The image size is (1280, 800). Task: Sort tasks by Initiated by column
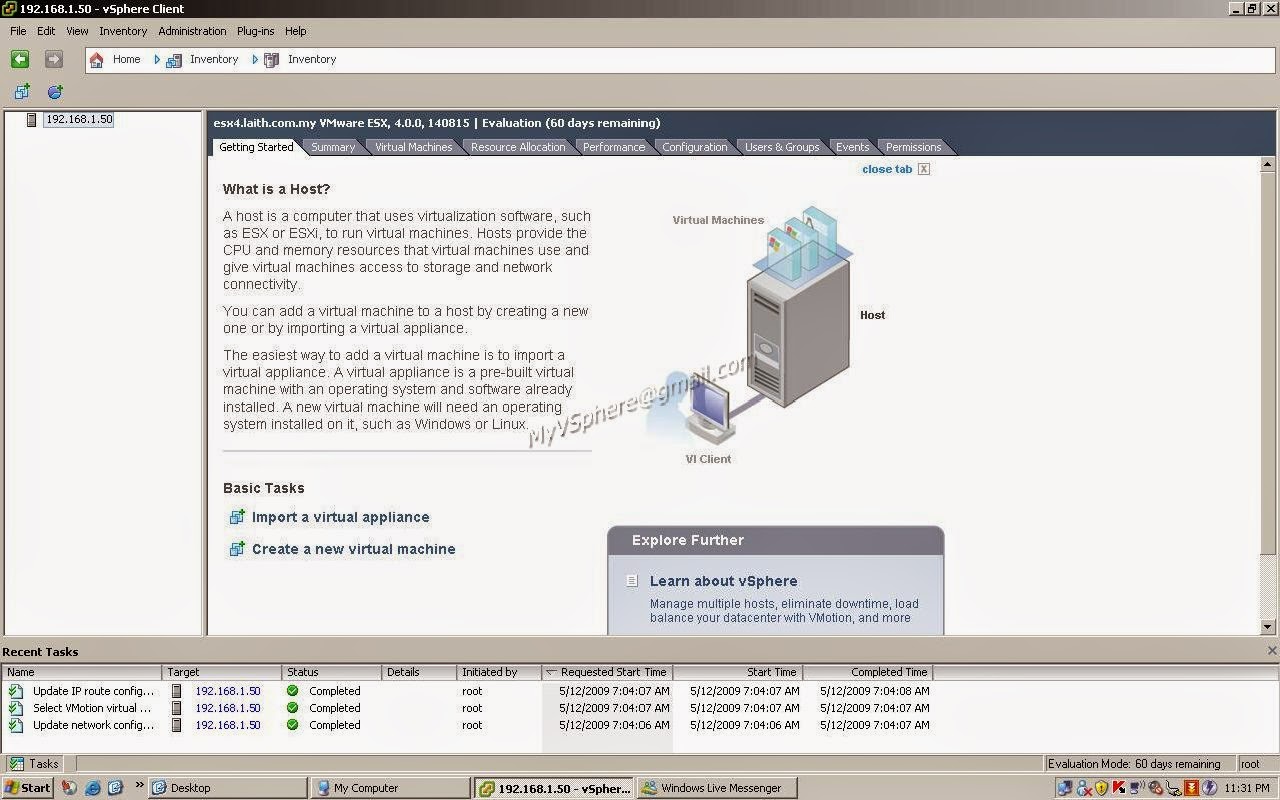(x=499, y=672)
